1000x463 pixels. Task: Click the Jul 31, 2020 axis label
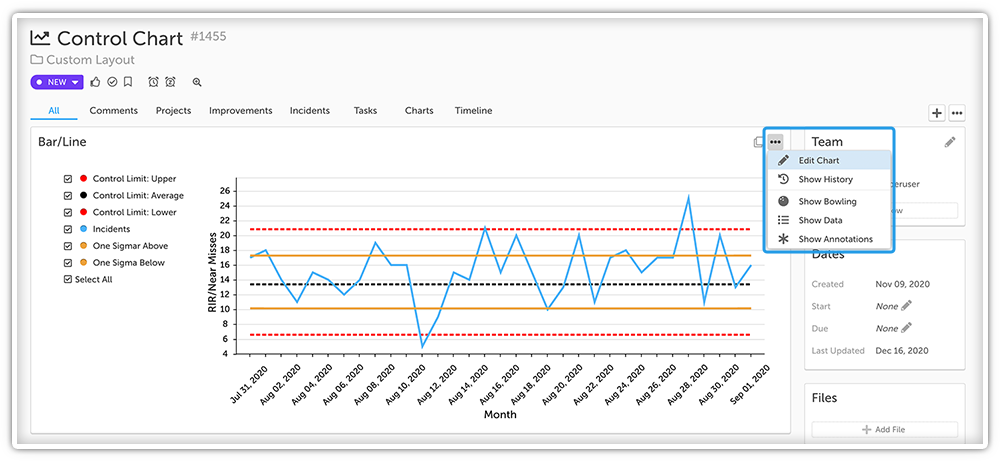click(x=249, y=384)
